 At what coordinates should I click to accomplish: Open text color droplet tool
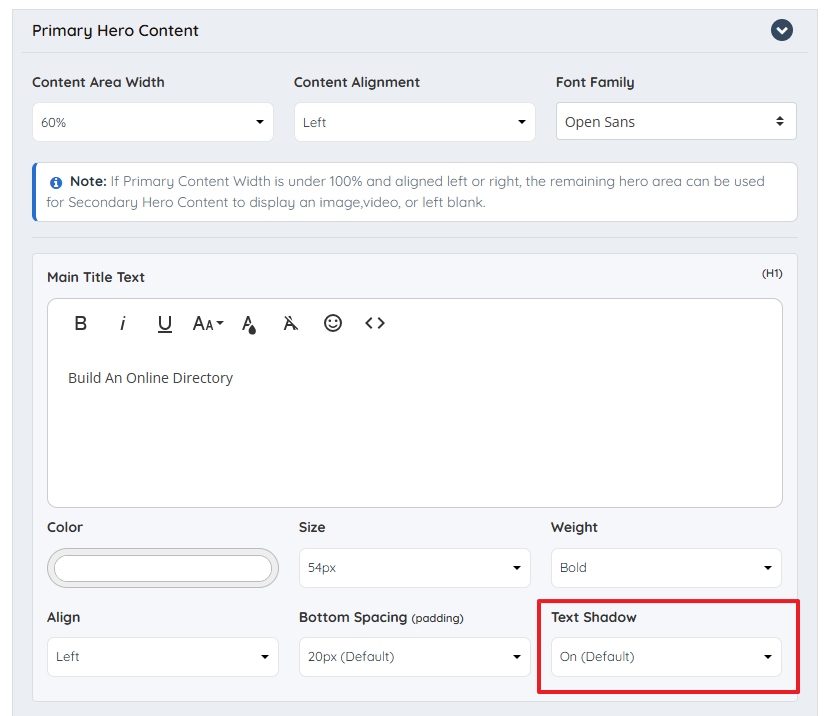coord(249,324)
